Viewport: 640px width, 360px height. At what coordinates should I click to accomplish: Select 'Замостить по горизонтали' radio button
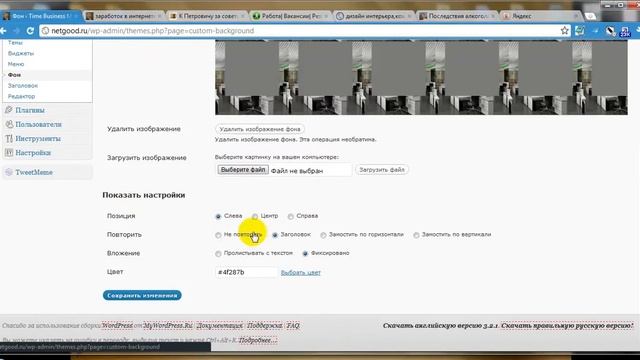[323, 235]
